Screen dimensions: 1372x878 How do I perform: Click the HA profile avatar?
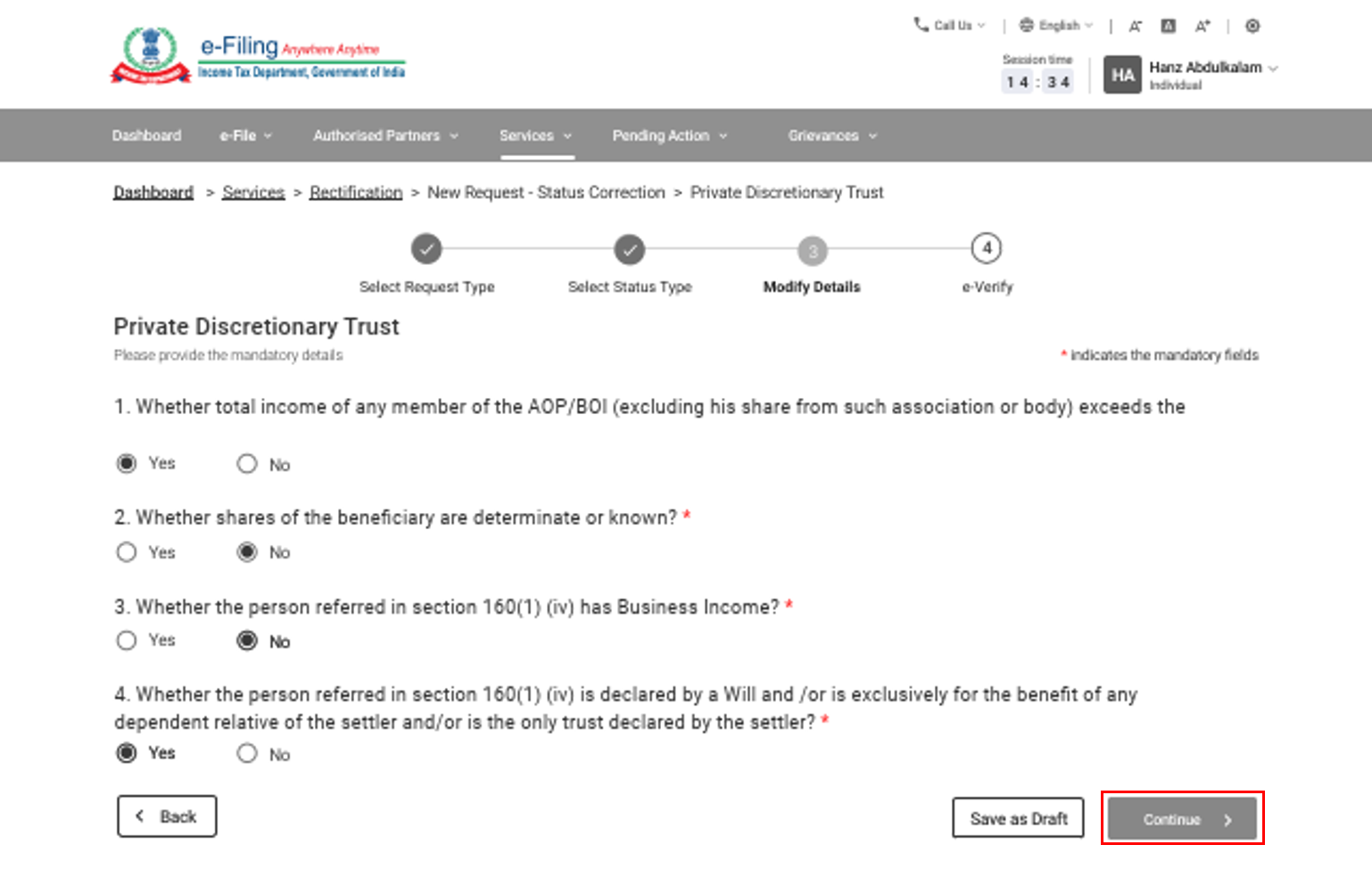(1122, 75)
